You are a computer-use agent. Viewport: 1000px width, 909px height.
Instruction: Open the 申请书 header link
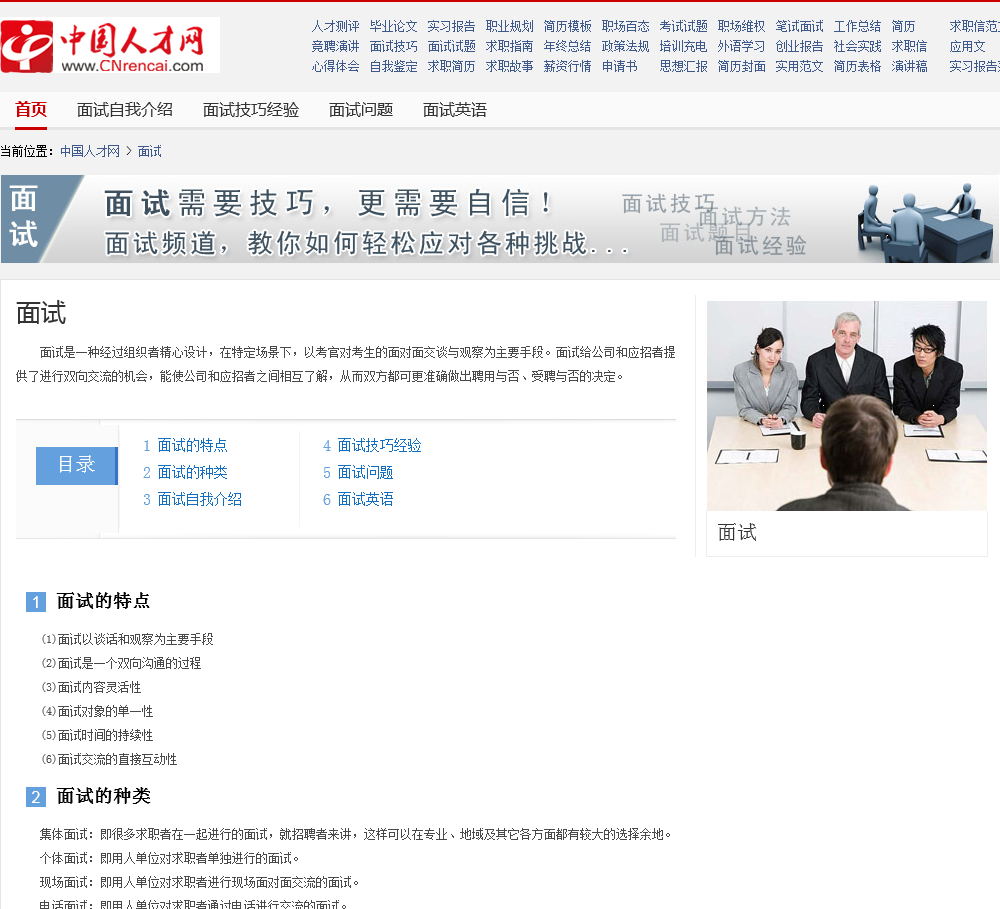(x=620, y=66)
